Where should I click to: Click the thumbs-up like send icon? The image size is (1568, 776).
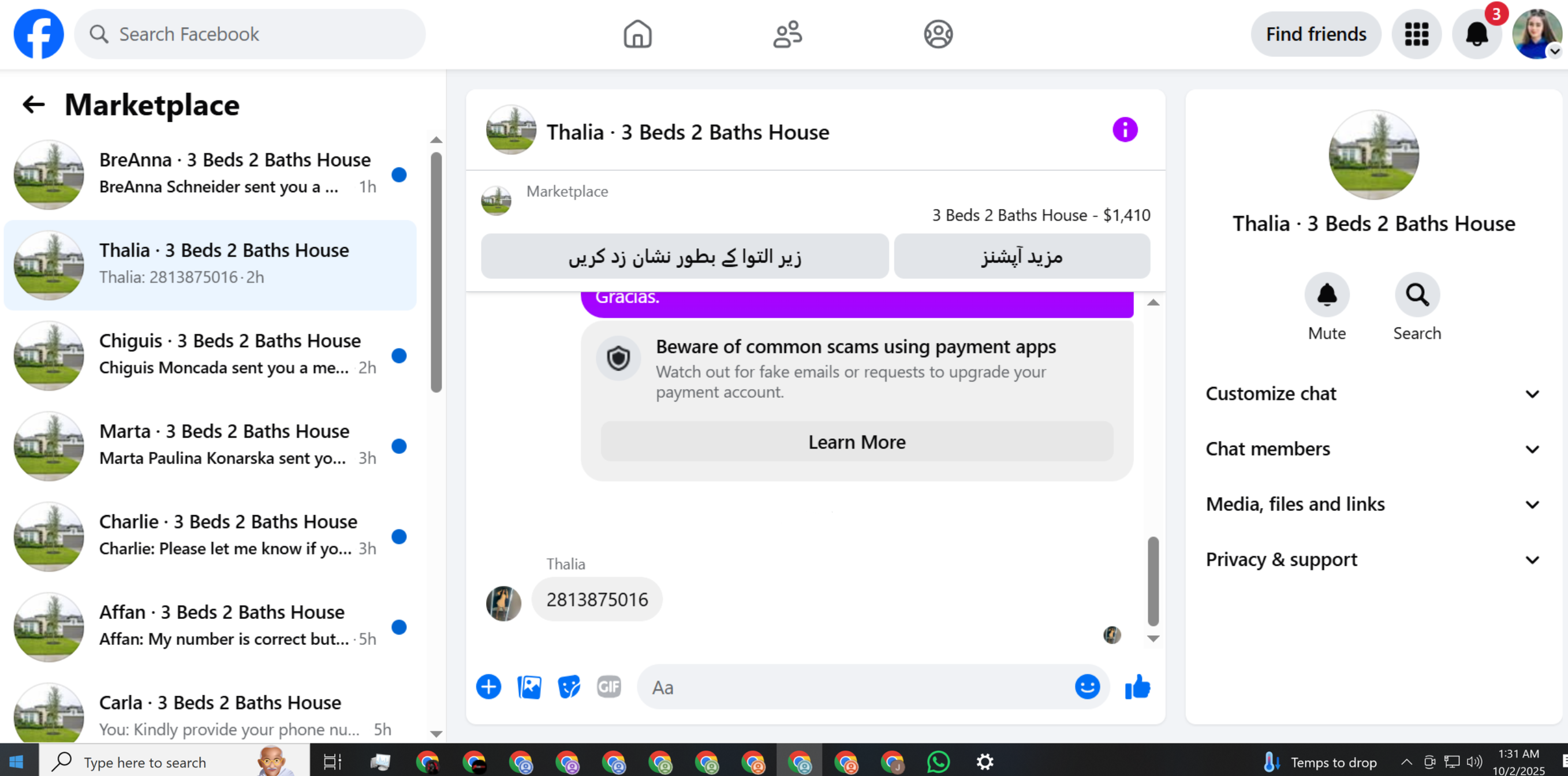pos(1136,687)
